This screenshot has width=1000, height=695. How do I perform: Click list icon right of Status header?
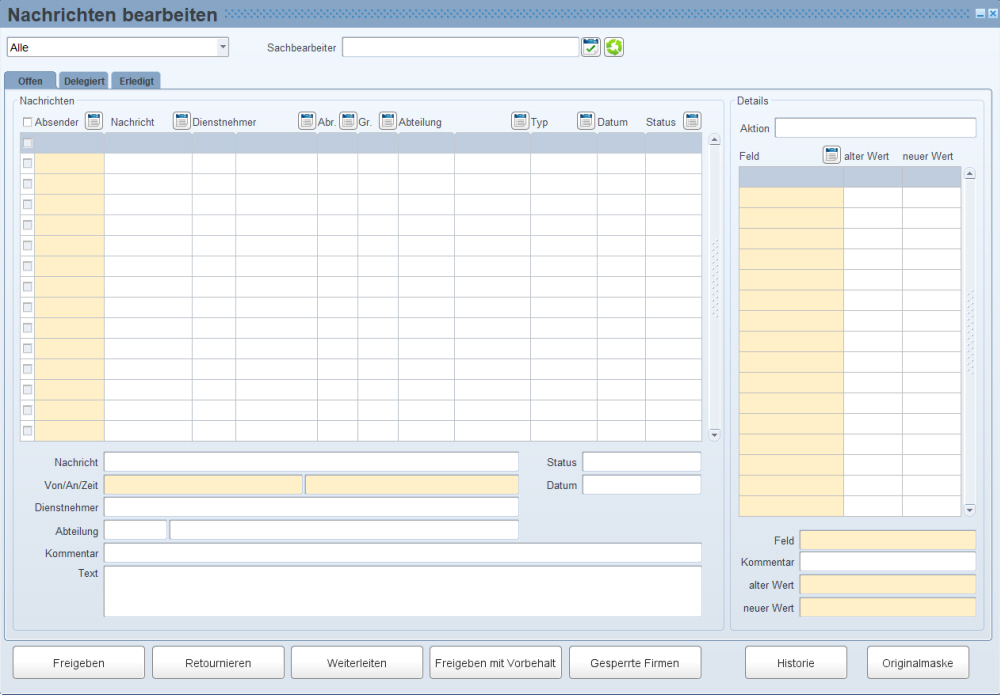pyautogui.click(x=692, y=121)
